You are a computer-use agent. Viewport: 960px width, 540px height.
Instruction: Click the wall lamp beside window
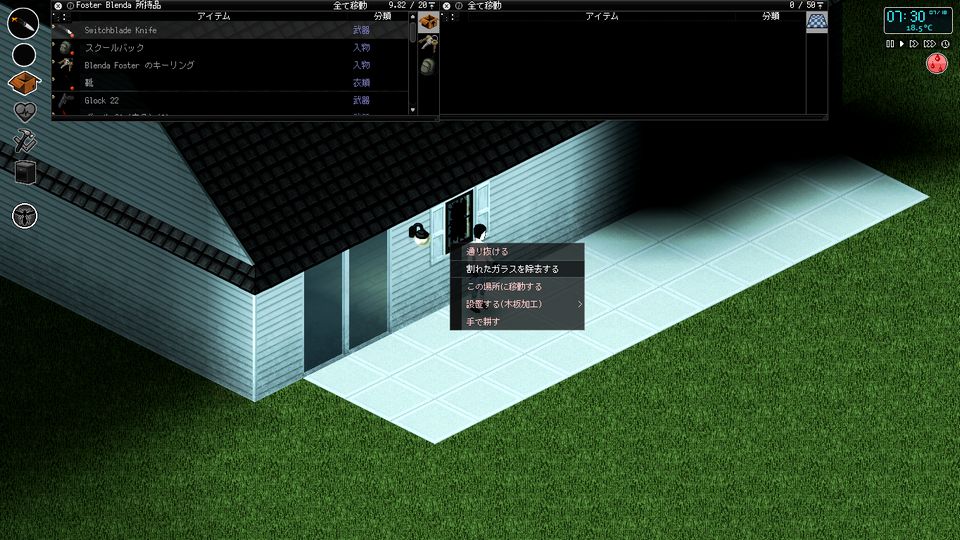click(419, 234)
